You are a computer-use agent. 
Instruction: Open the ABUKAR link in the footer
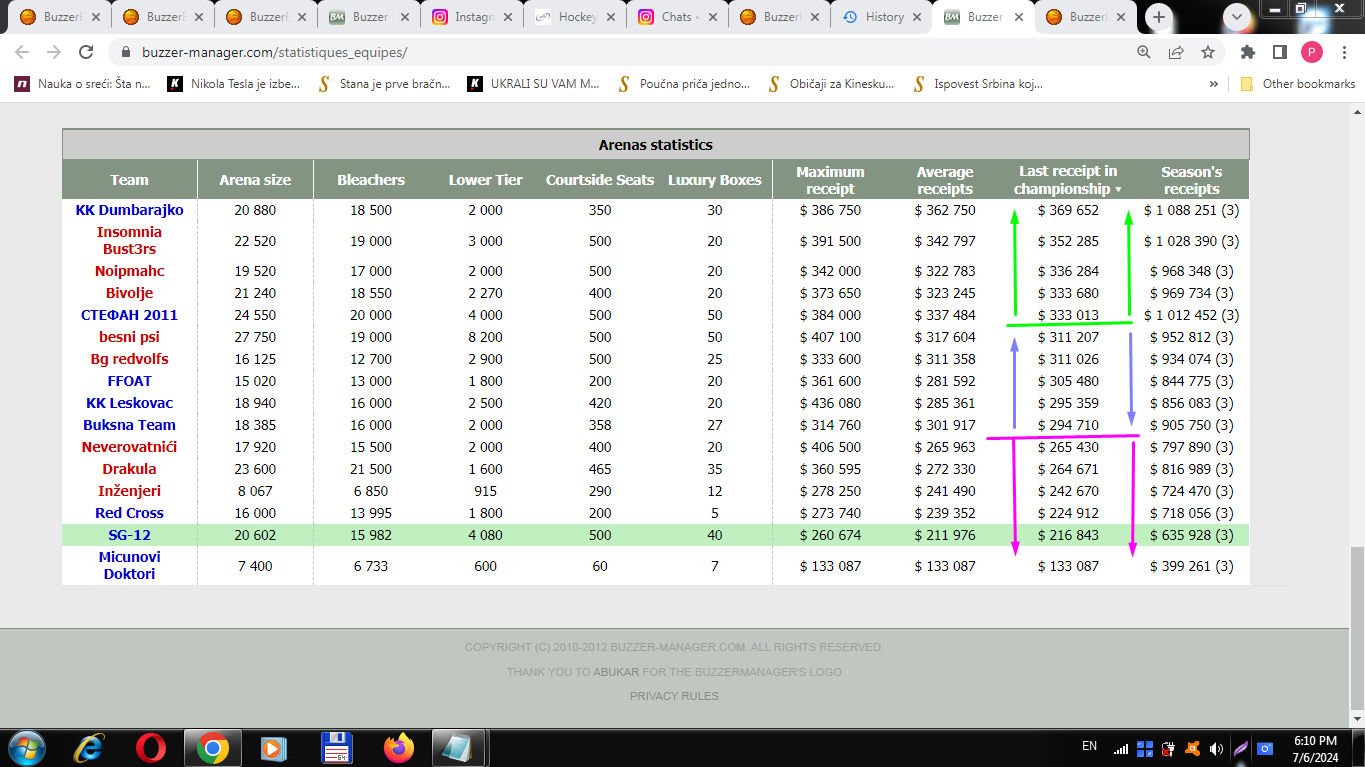[x=616, y=672]
